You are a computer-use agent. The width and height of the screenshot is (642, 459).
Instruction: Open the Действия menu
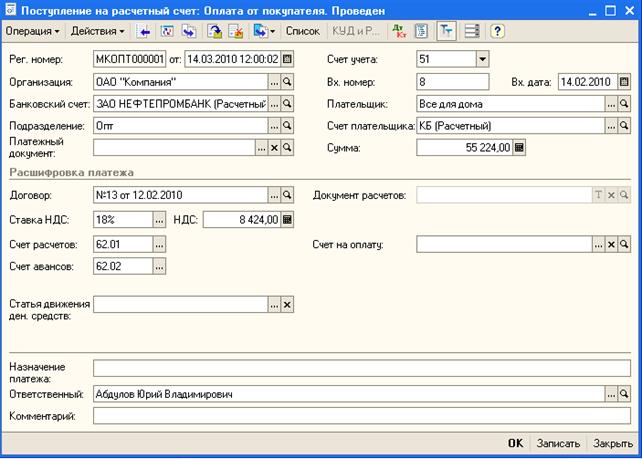[x=97, y=31]
